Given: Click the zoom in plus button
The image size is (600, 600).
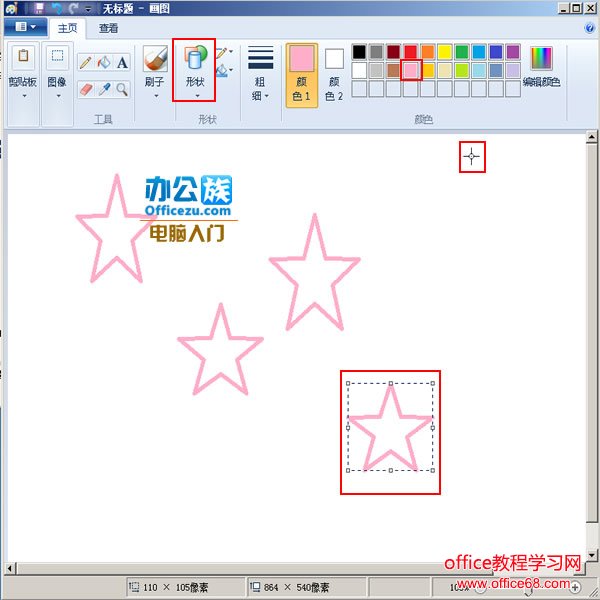Looking at the screenshot, I should point(575,587).
